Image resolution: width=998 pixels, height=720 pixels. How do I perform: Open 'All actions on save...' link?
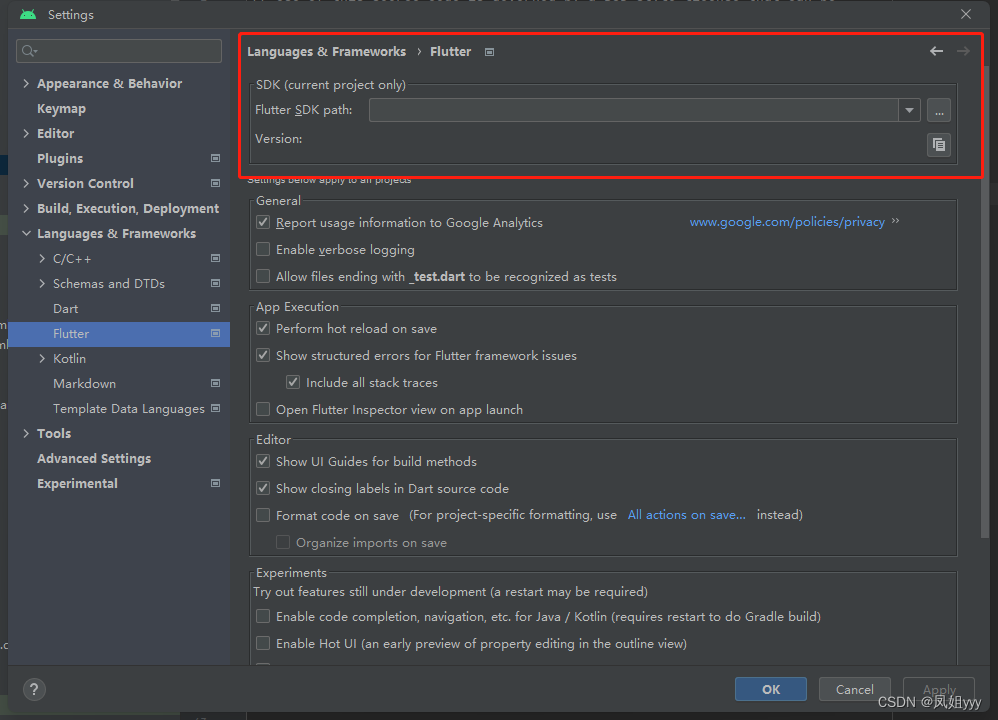coord(687,514)
